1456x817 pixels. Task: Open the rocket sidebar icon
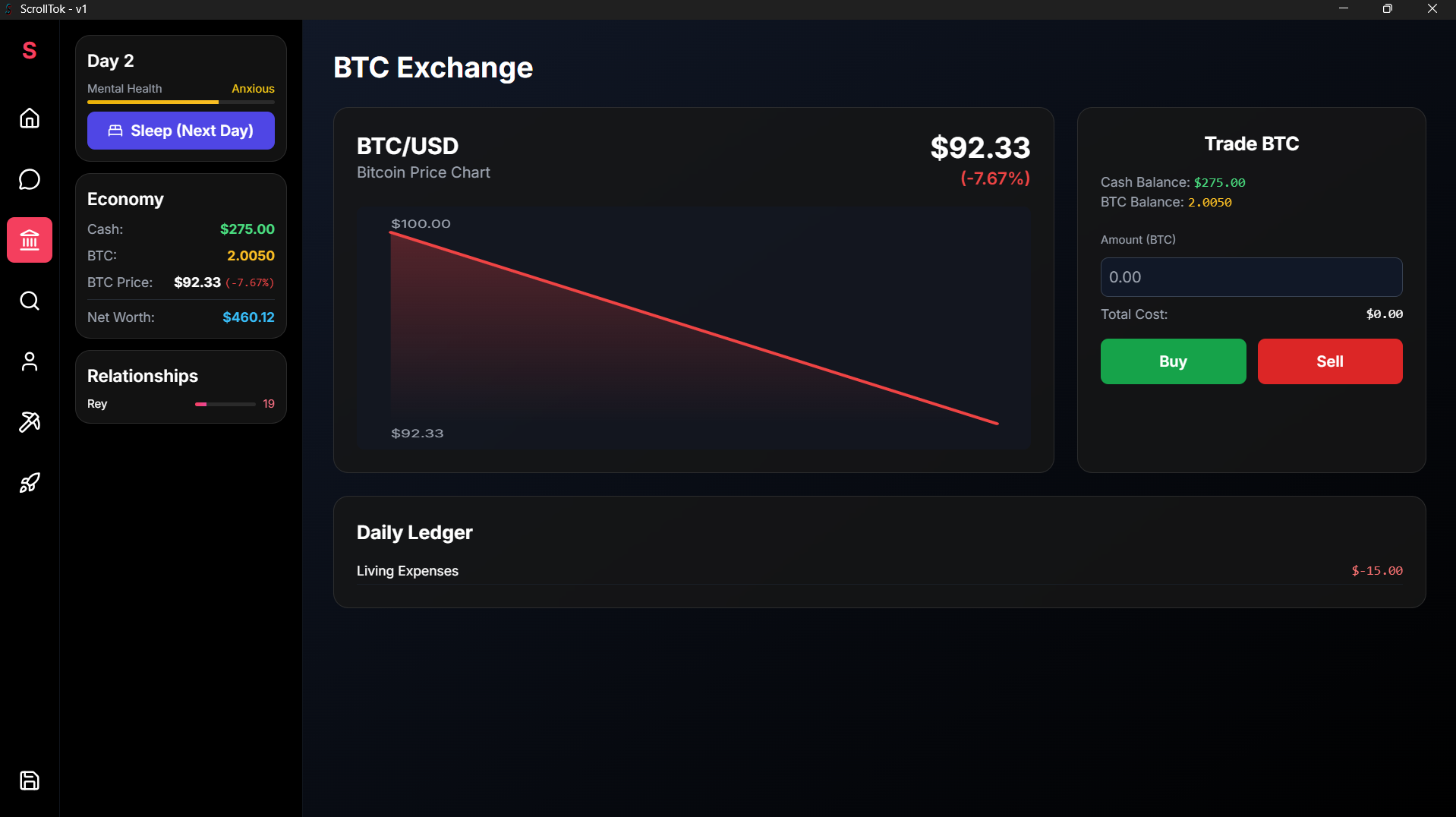coord(30,483)
